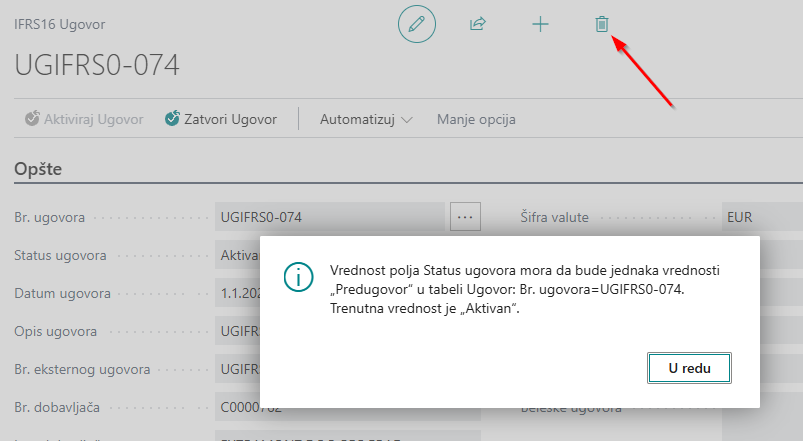
Task: Click the Šifra valute EUR field
Action: [762, 217]
